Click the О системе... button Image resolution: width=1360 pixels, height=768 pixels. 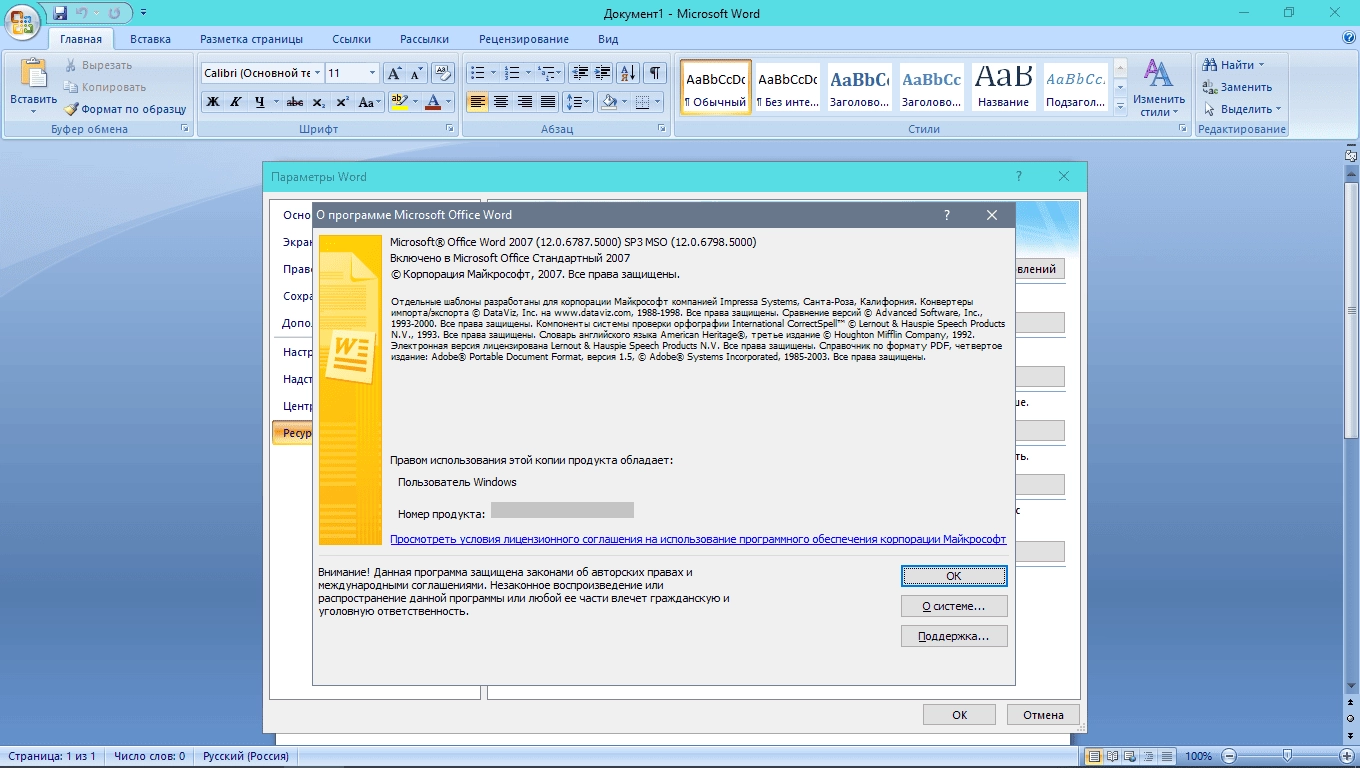[954, 606]
